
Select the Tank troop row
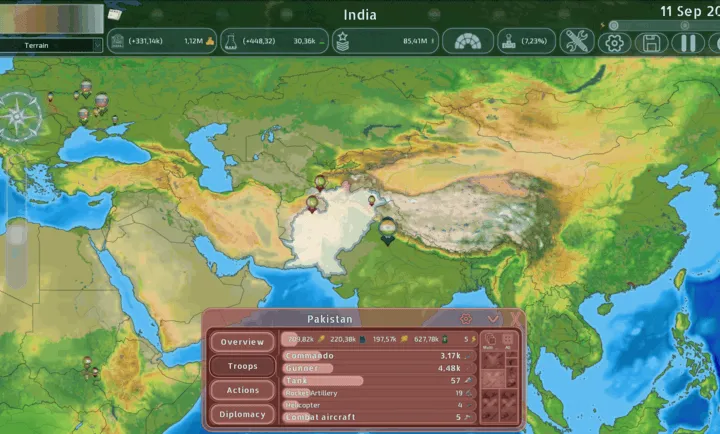coord(379,380)
